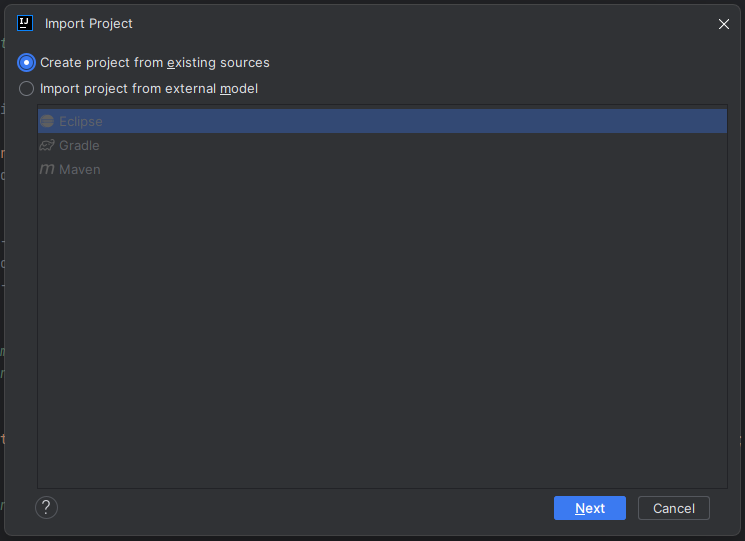745x541 pixels.
Task: Click the Eclipse icon in the model list
Action: tap(47, 121)
